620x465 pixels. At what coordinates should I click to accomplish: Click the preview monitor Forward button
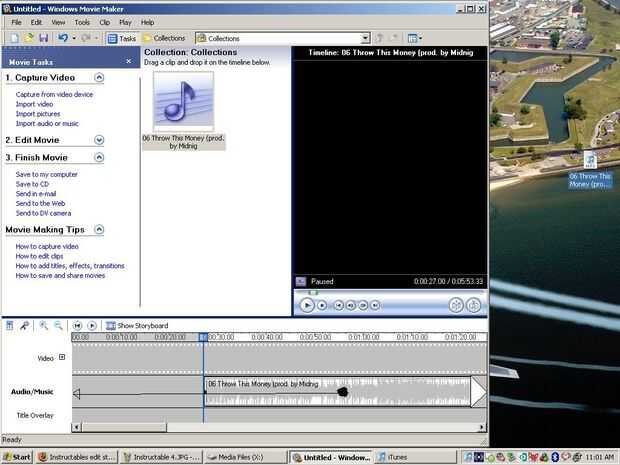pyautogui.click(x=375, y=305)
